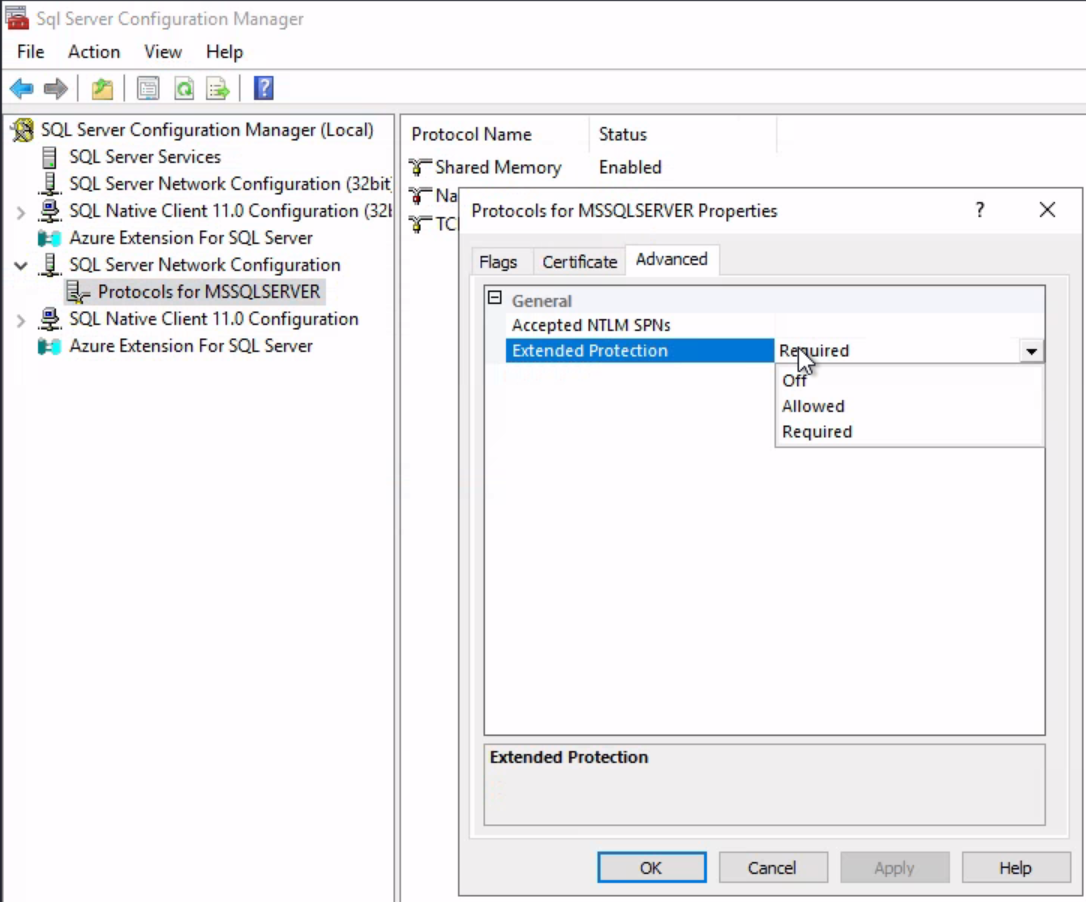Select SQL Server Services tree item
1086x902 pixels.
(145, 157)
